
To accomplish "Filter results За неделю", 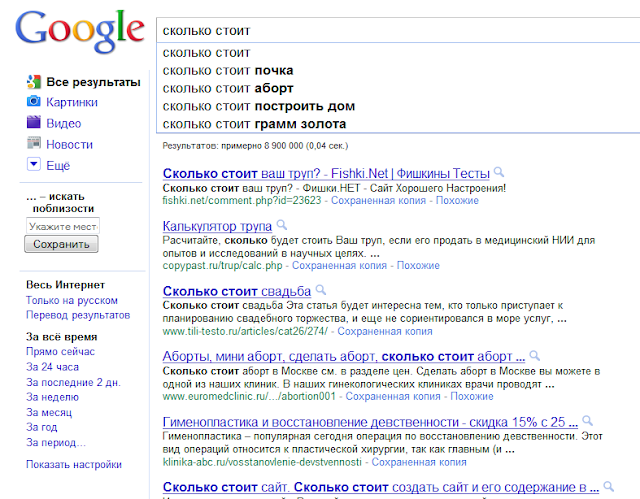I will [x=52, y=397].
